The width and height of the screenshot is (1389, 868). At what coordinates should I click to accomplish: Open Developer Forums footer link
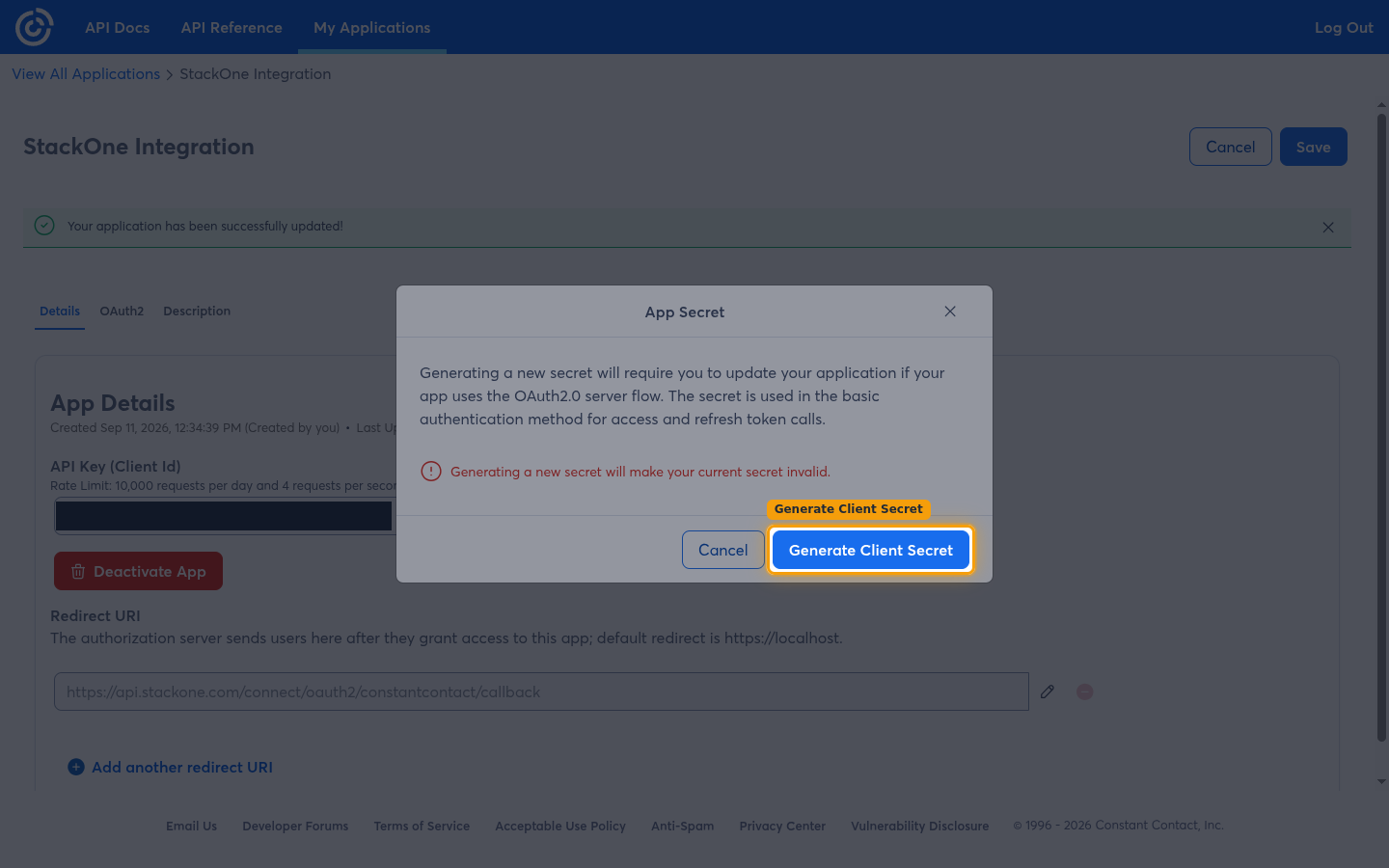coord(295,826)
